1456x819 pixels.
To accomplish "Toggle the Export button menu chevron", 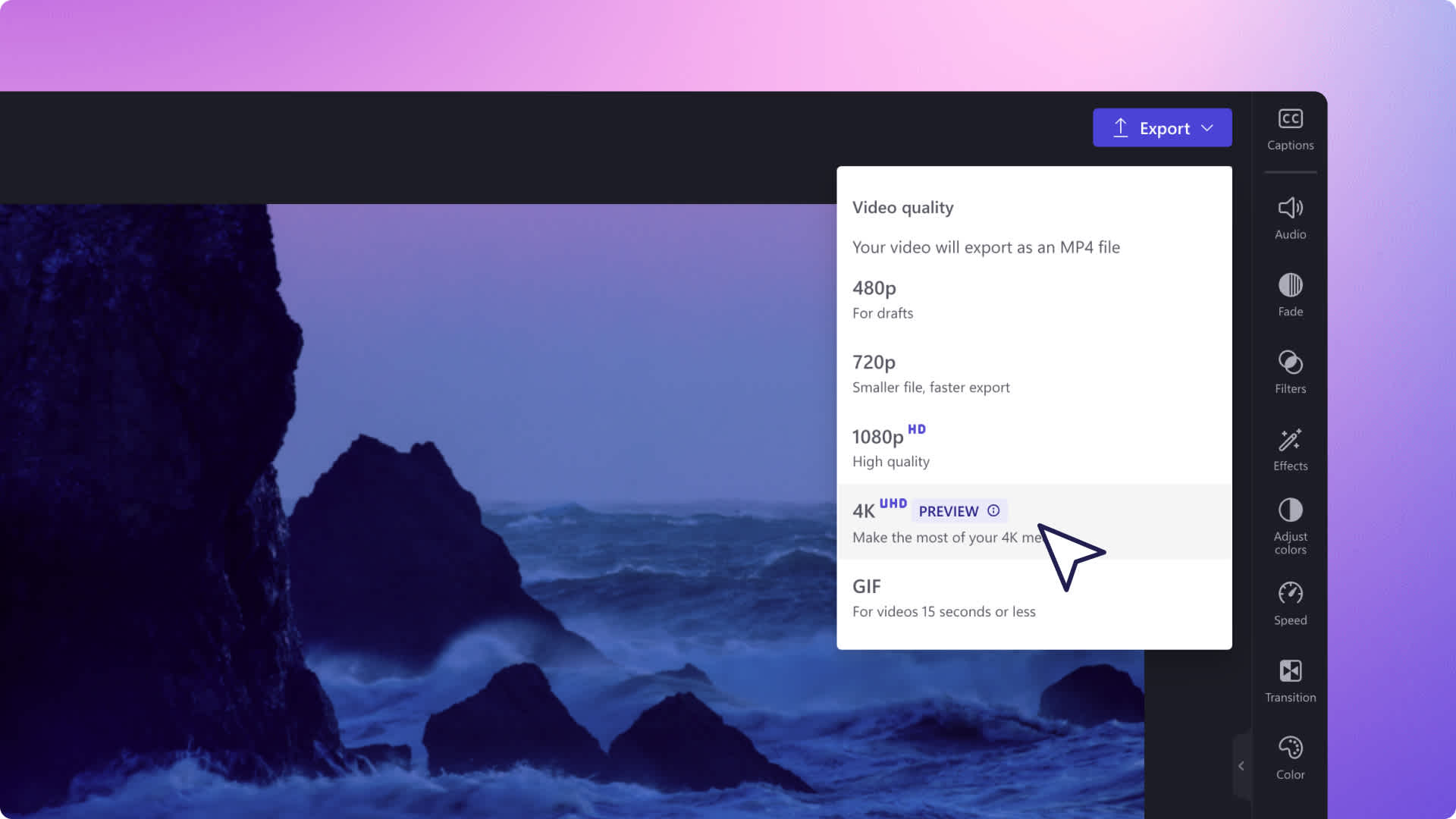I will click(1209, 127).
